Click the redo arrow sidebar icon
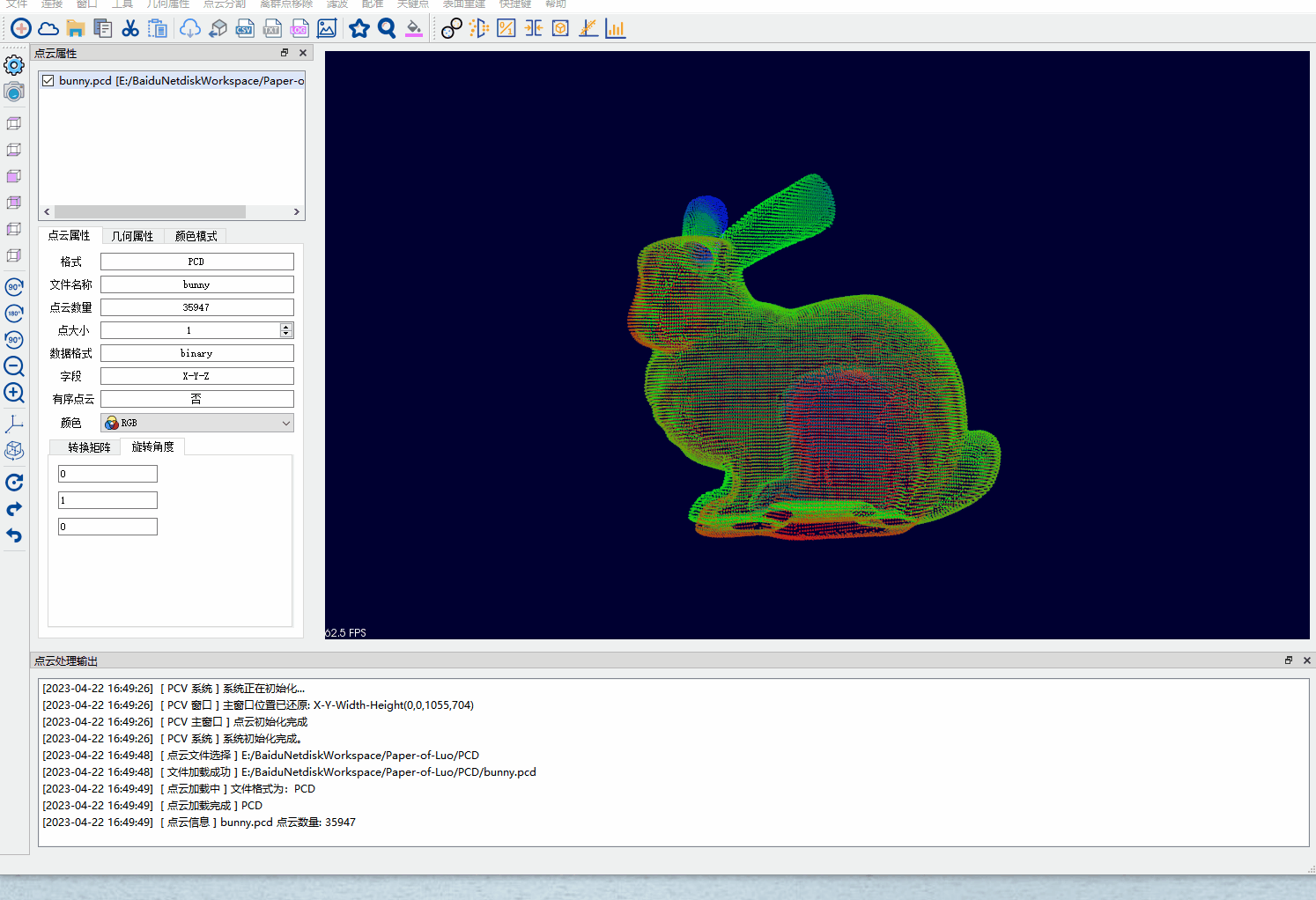The image size is (1316, 900). click(14, 509)
